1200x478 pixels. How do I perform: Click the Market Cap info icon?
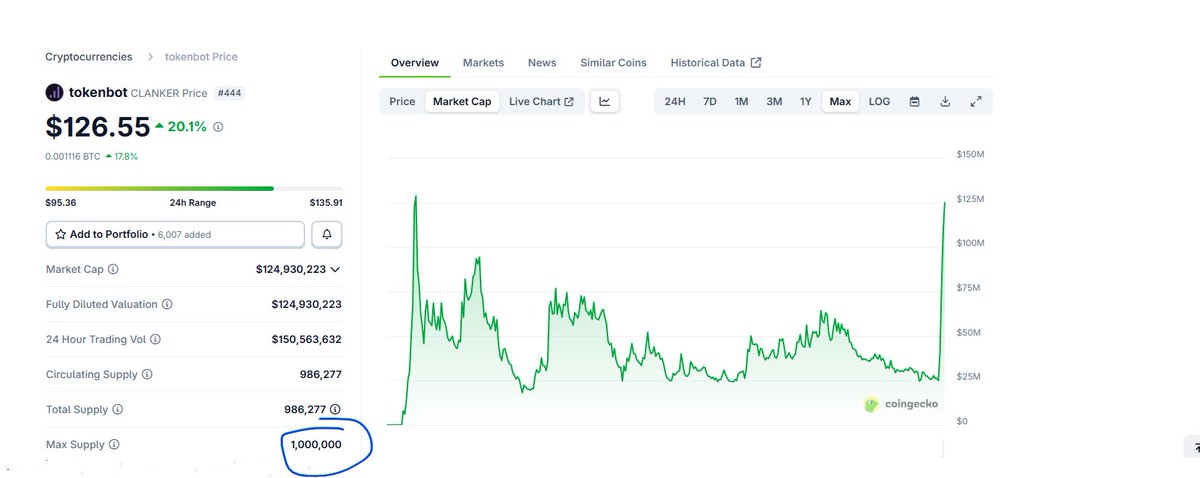113,269
